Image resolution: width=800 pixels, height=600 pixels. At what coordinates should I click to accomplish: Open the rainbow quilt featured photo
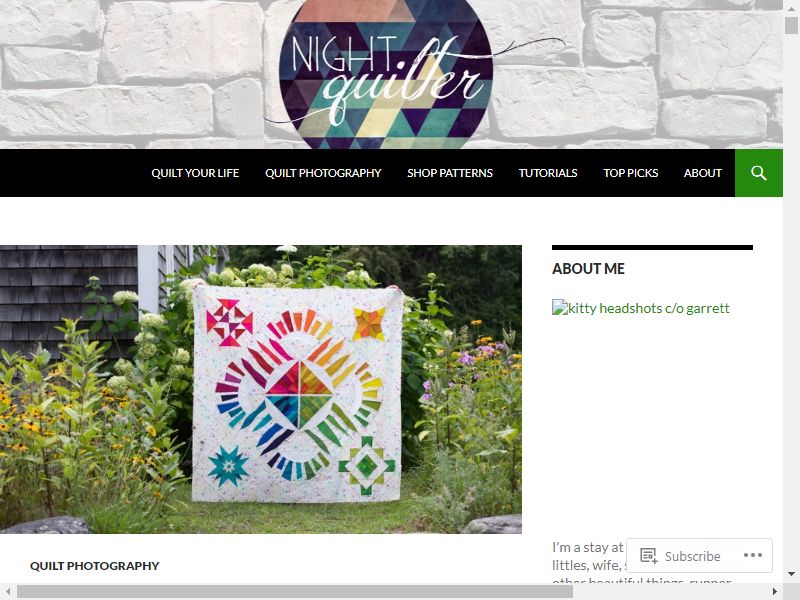click(x=261, y=389)
